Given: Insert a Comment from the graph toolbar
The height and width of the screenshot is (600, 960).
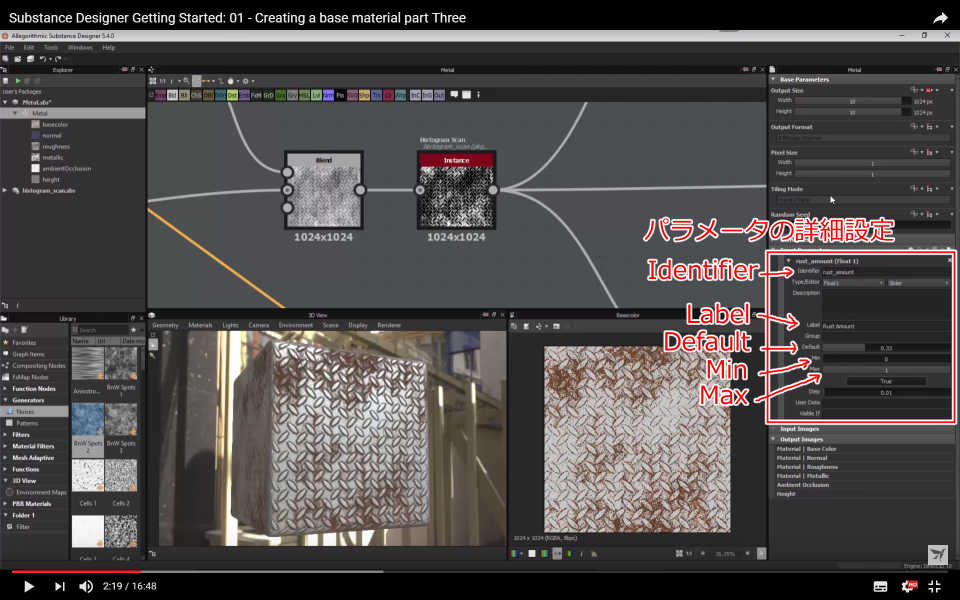Looking at the screenshot, I should coord(454,95).
